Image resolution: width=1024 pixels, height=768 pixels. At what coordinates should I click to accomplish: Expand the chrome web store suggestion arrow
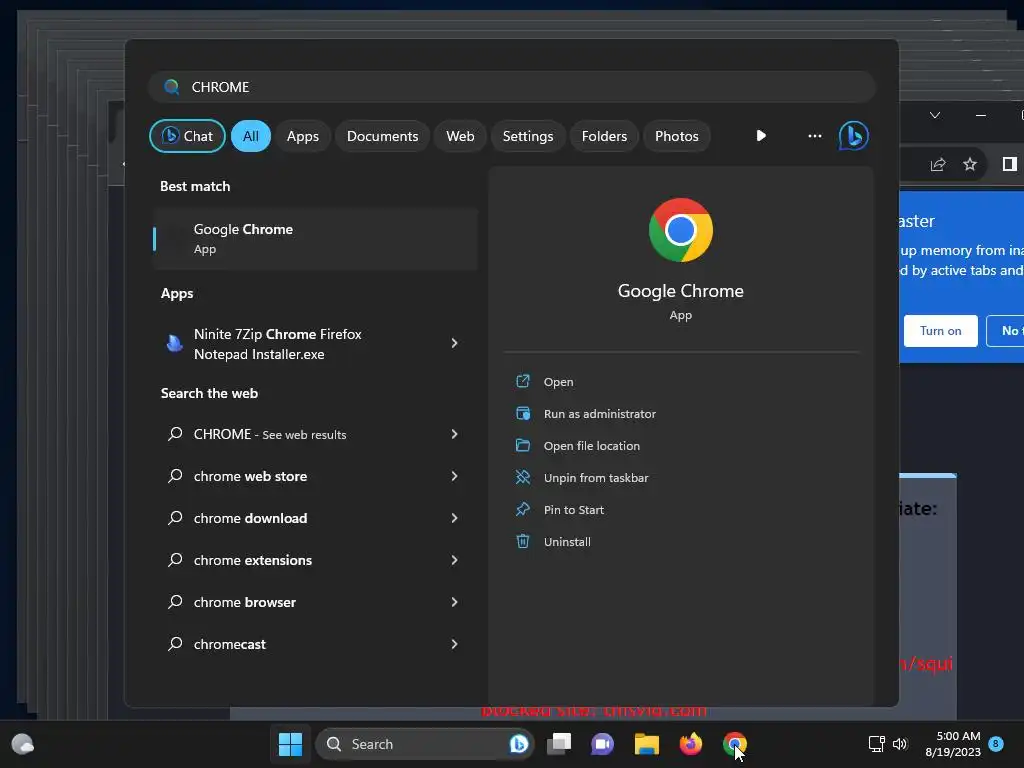click(x=455, y=476)
